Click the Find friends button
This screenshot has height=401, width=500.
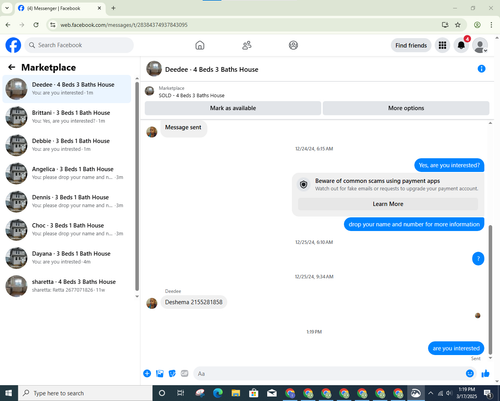click(x=411, y=45)
